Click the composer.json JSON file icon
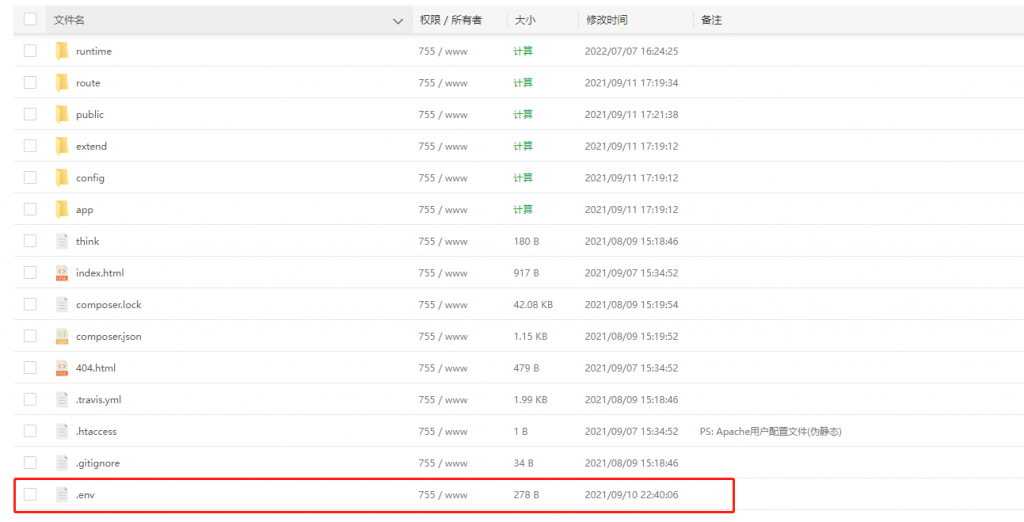 pyautogui.click(x=62, y=336)
